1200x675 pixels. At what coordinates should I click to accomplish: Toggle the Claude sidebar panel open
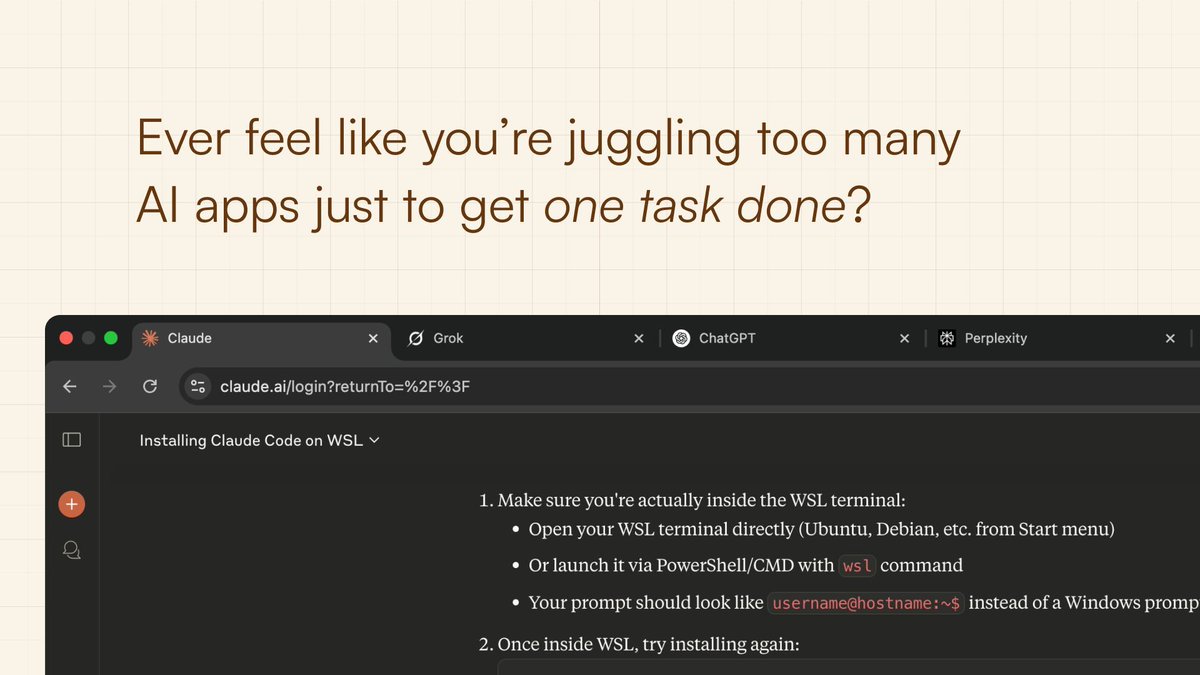(71, 439)
